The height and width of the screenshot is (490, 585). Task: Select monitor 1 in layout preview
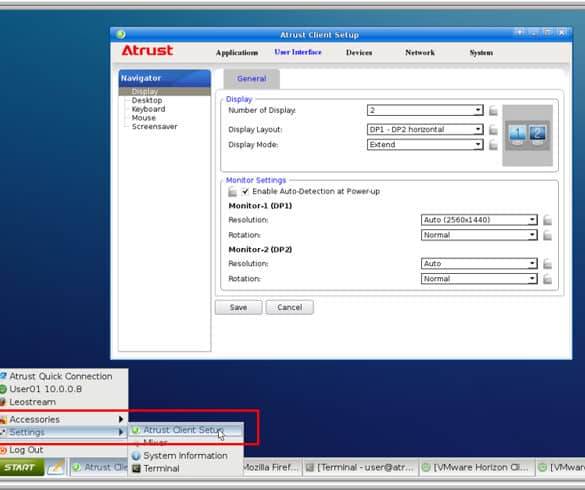[517, 135]
